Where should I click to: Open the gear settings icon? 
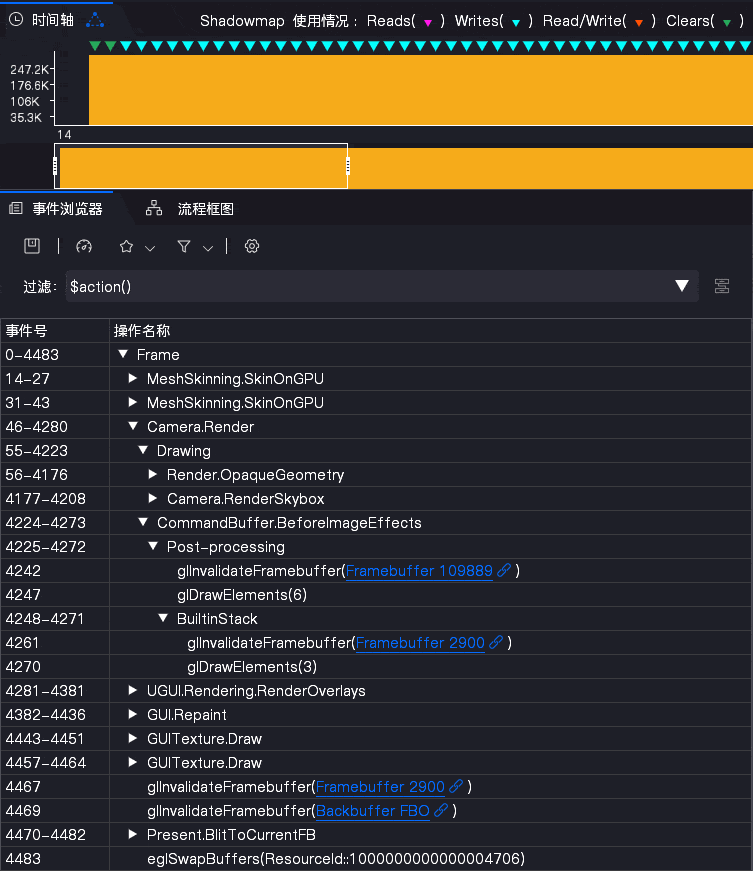[x=252, y=246]
